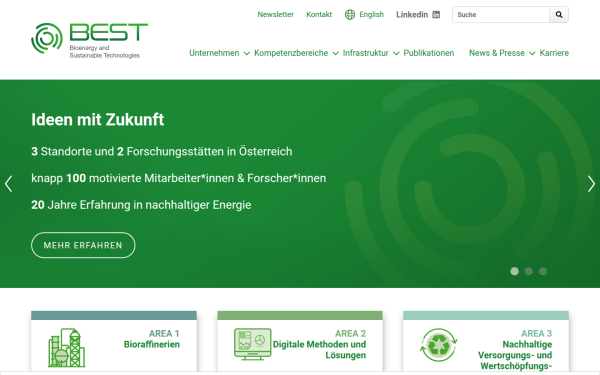This screenshot has height=375, width=600.
Task: Click the '3 Standorte und 2 Forschungsstätten' text
Action: 161,152
